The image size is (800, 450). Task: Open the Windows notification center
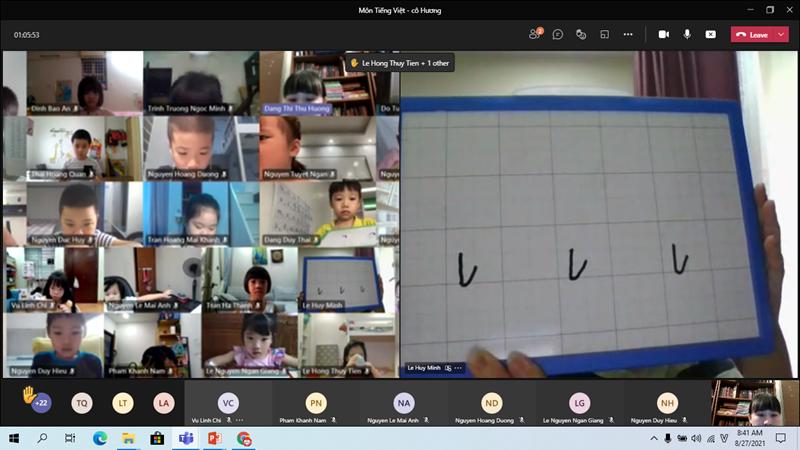click(x=781, y=438)
